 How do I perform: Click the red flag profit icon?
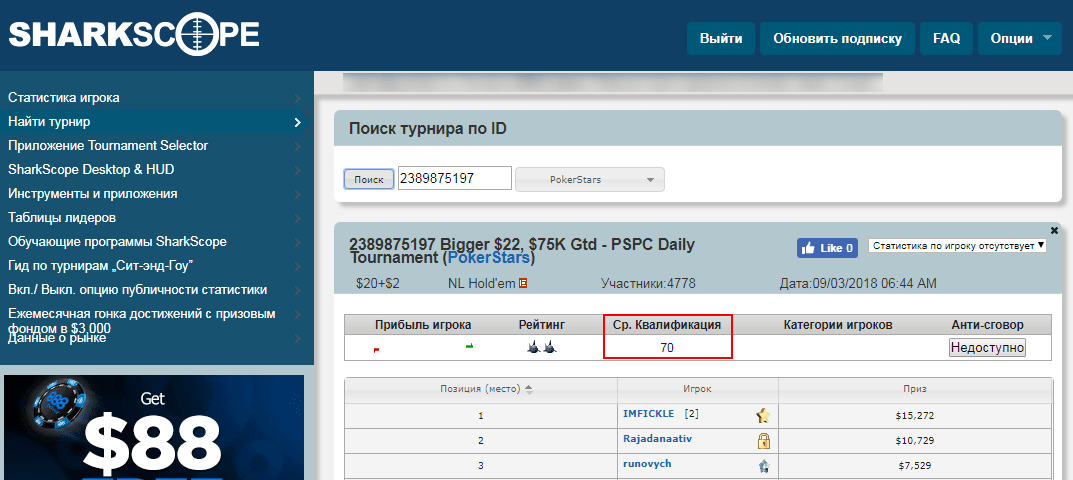tap(376, 349)
